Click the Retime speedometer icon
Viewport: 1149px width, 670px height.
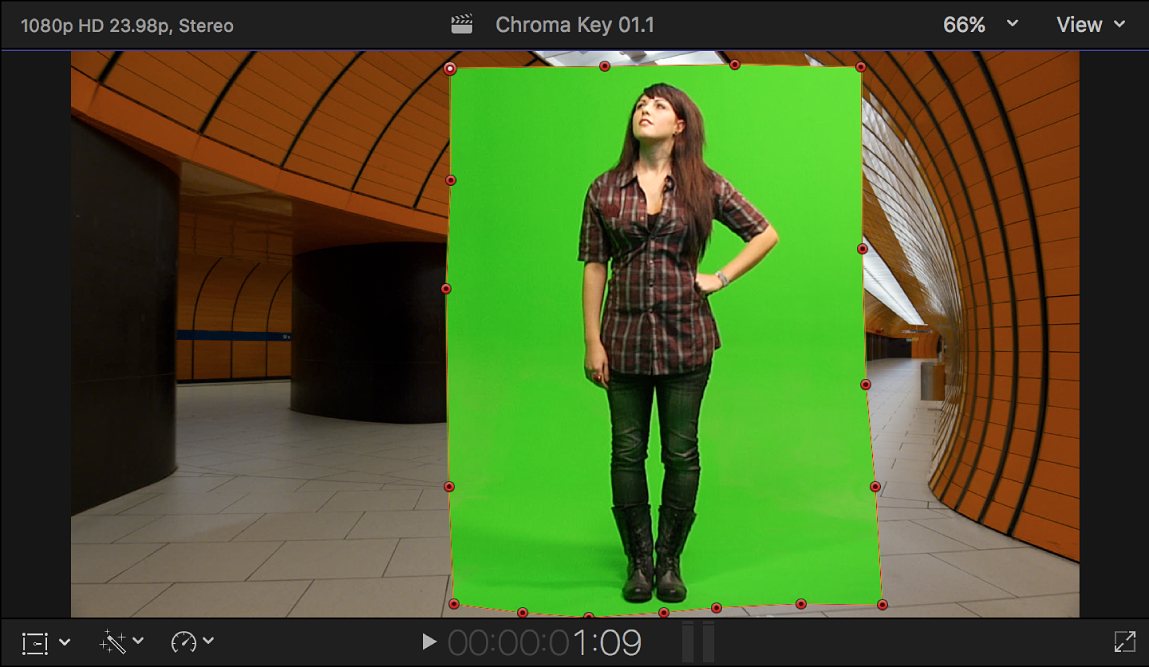[185, 642]
